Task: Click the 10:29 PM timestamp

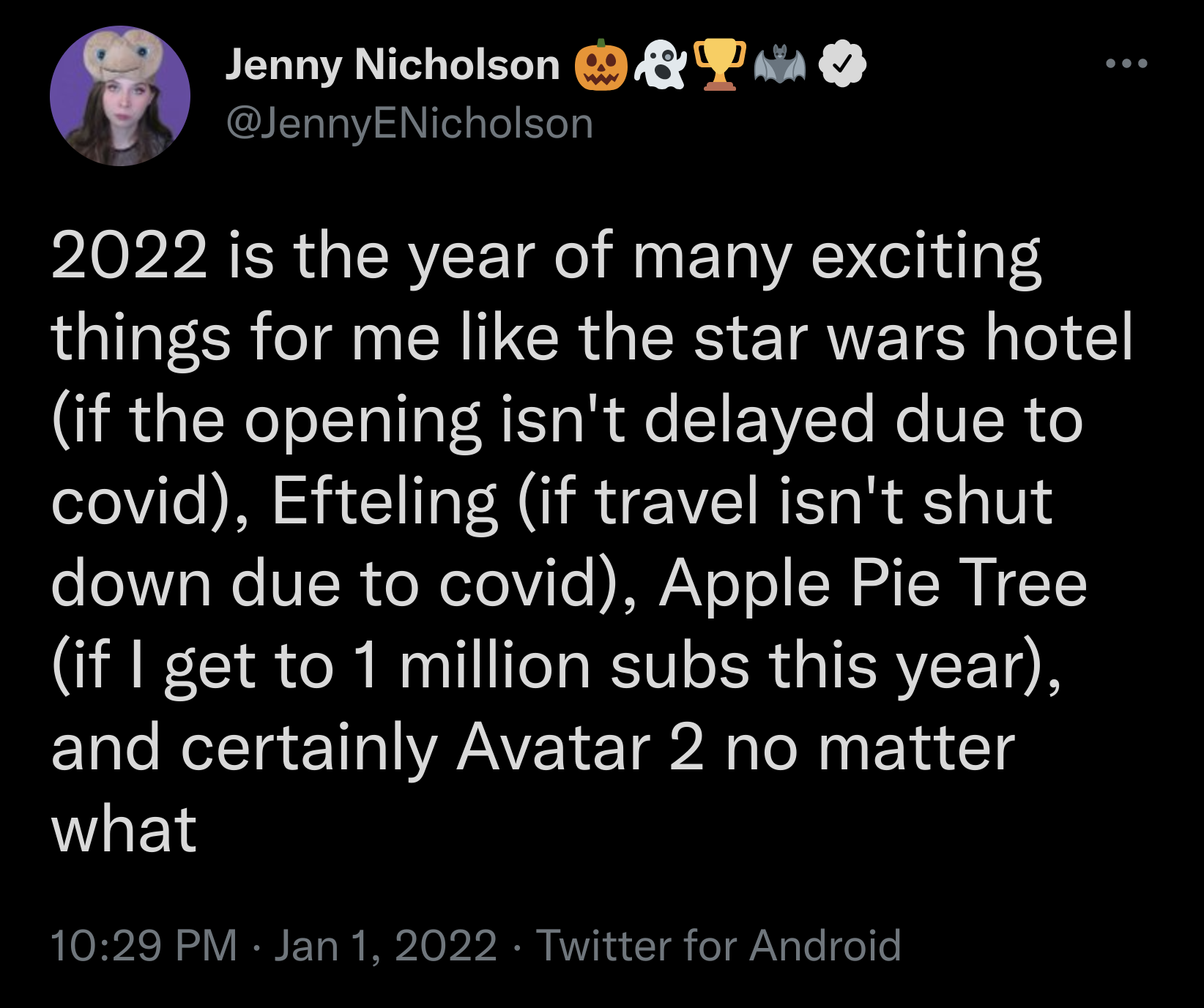Action: click(x=144, y=945)
